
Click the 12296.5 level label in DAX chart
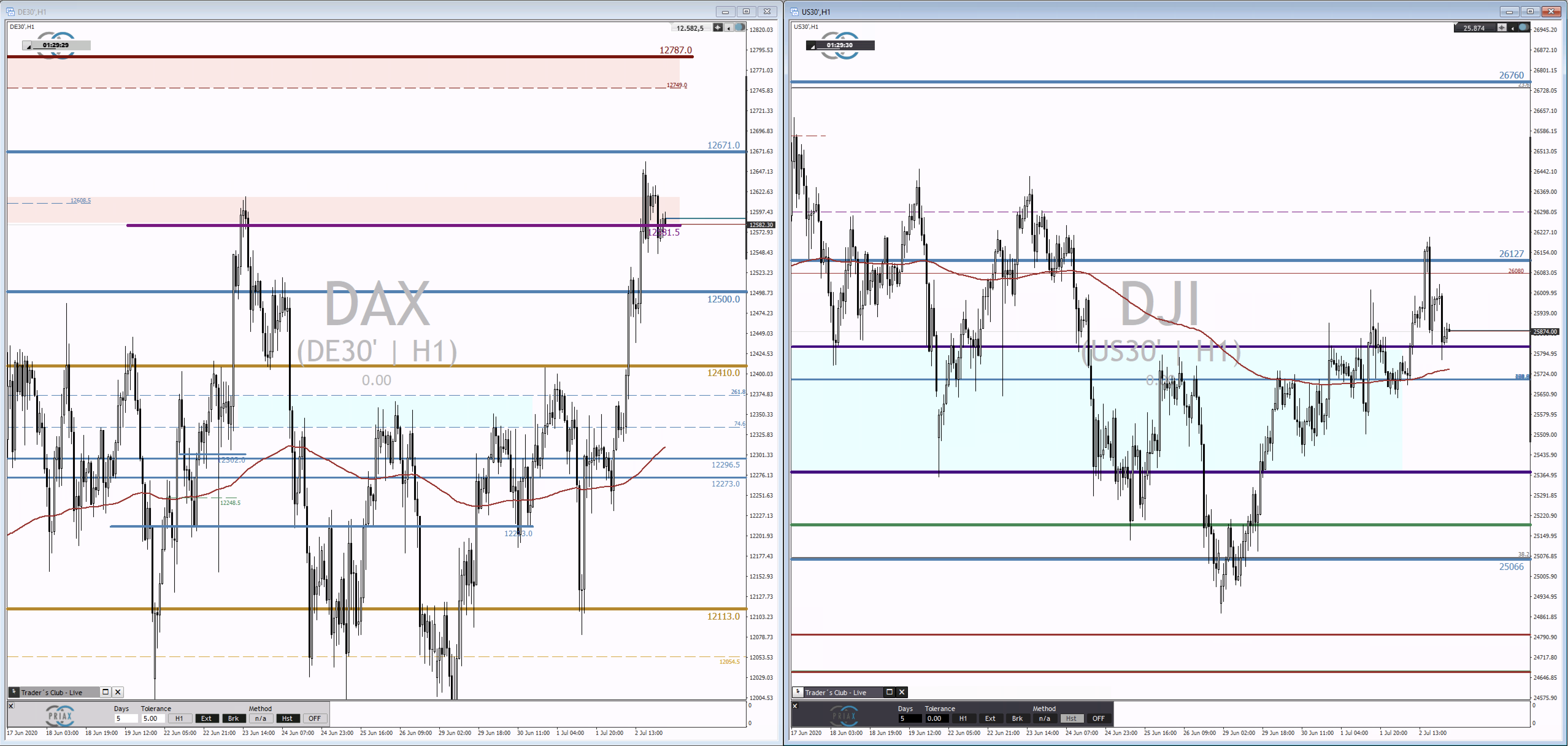(x=725, y=465)
